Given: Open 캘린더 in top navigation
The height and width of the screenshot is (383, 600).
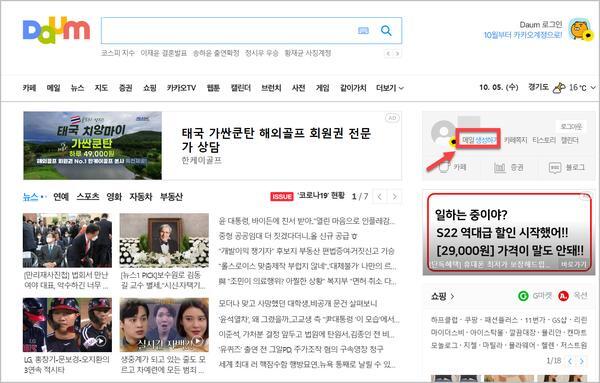Looking at the screenshot, I should click(x=240, y=88).
